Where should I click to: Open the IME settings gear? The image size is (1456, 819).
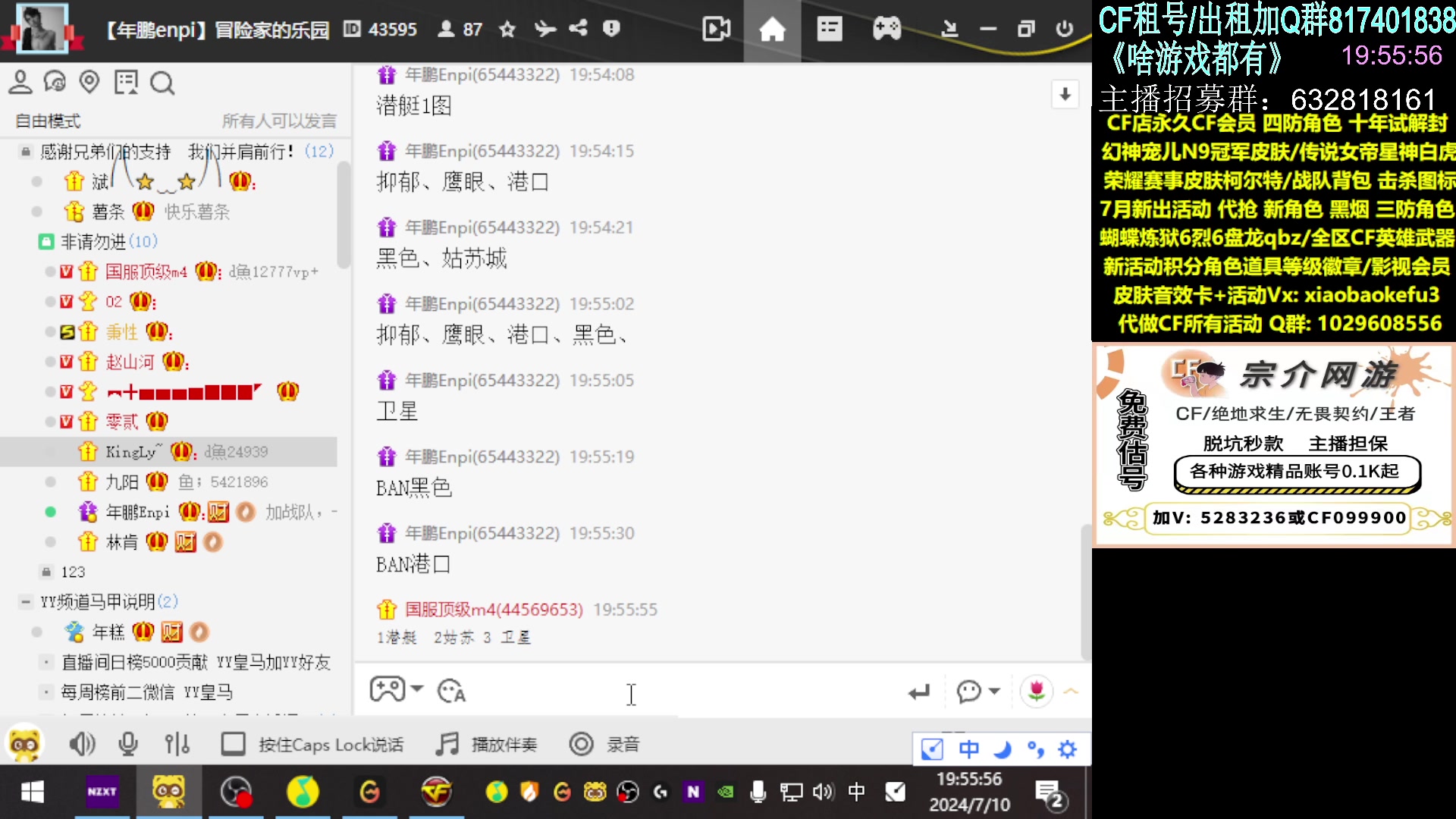click(1068, 749)
